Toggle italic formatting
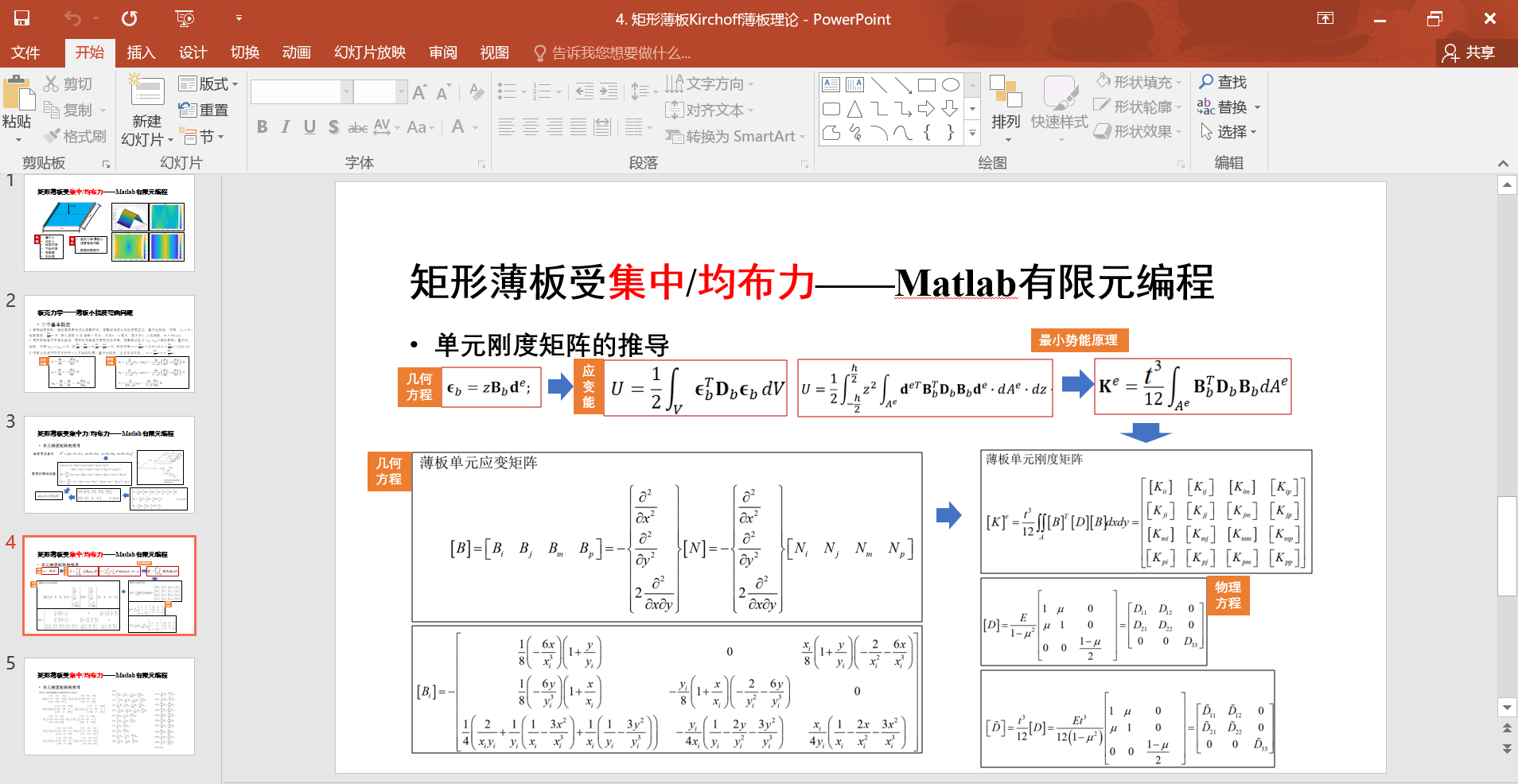Image resolution: width=1518 pixels, height=784 pixels. (285, 127)
